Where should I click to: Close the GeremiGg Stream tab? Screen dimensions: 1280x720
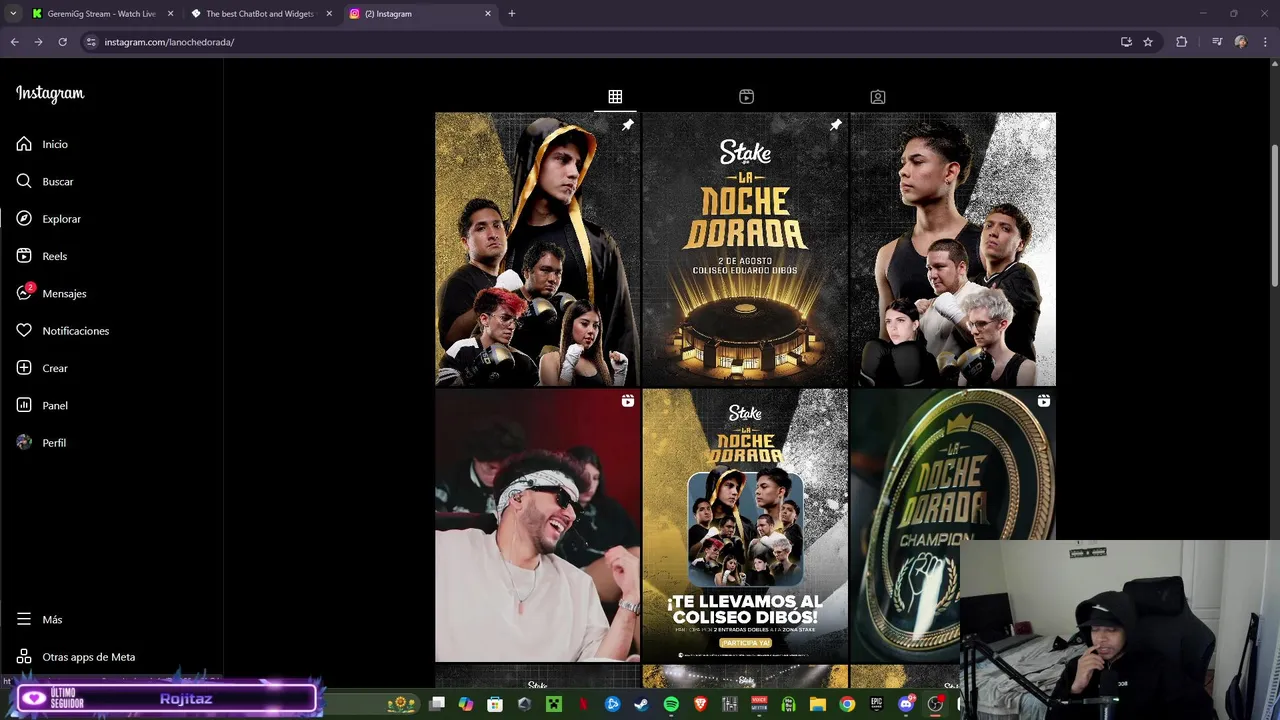170,14
